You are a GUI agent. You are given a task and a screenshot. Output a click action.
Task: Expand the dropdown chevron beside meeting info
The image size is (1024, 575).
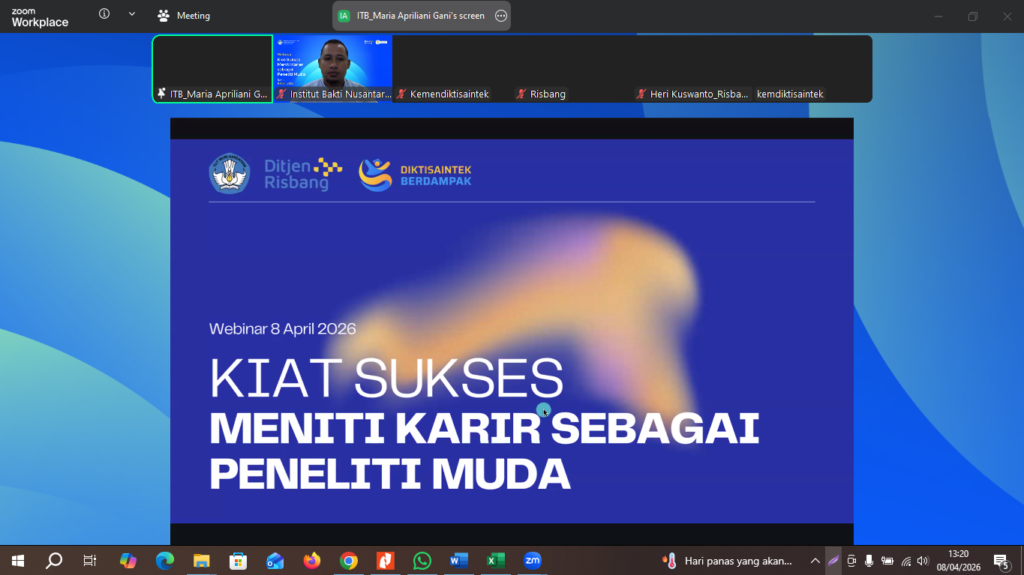point(131,15)
